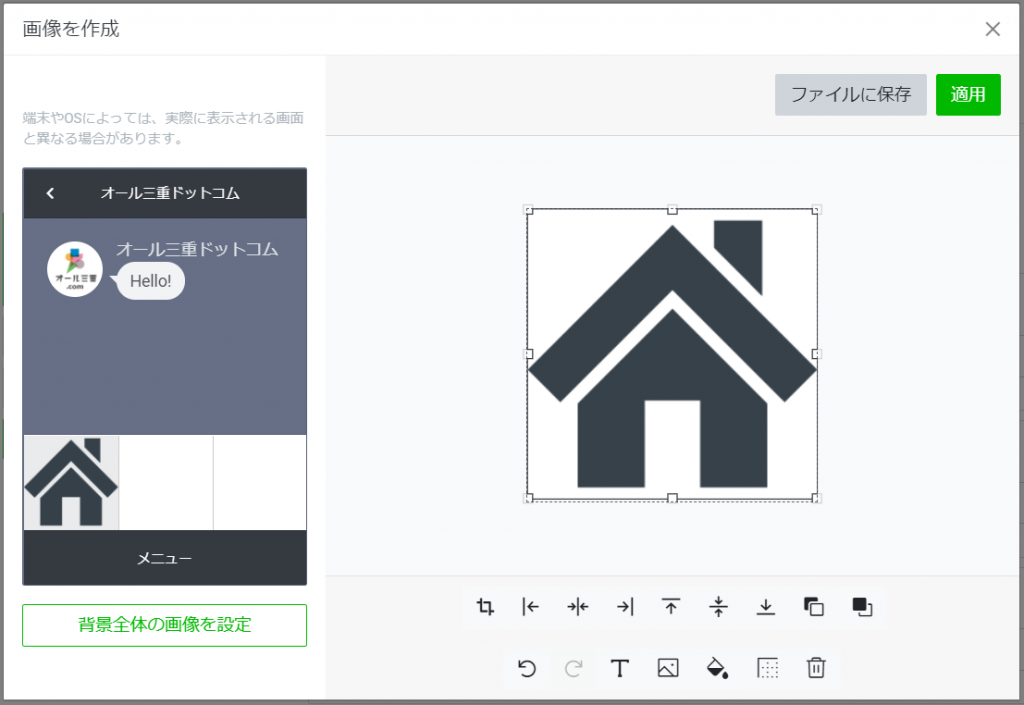
Task: Click the ファイルに保存 button
Action: tap(850, 95)
